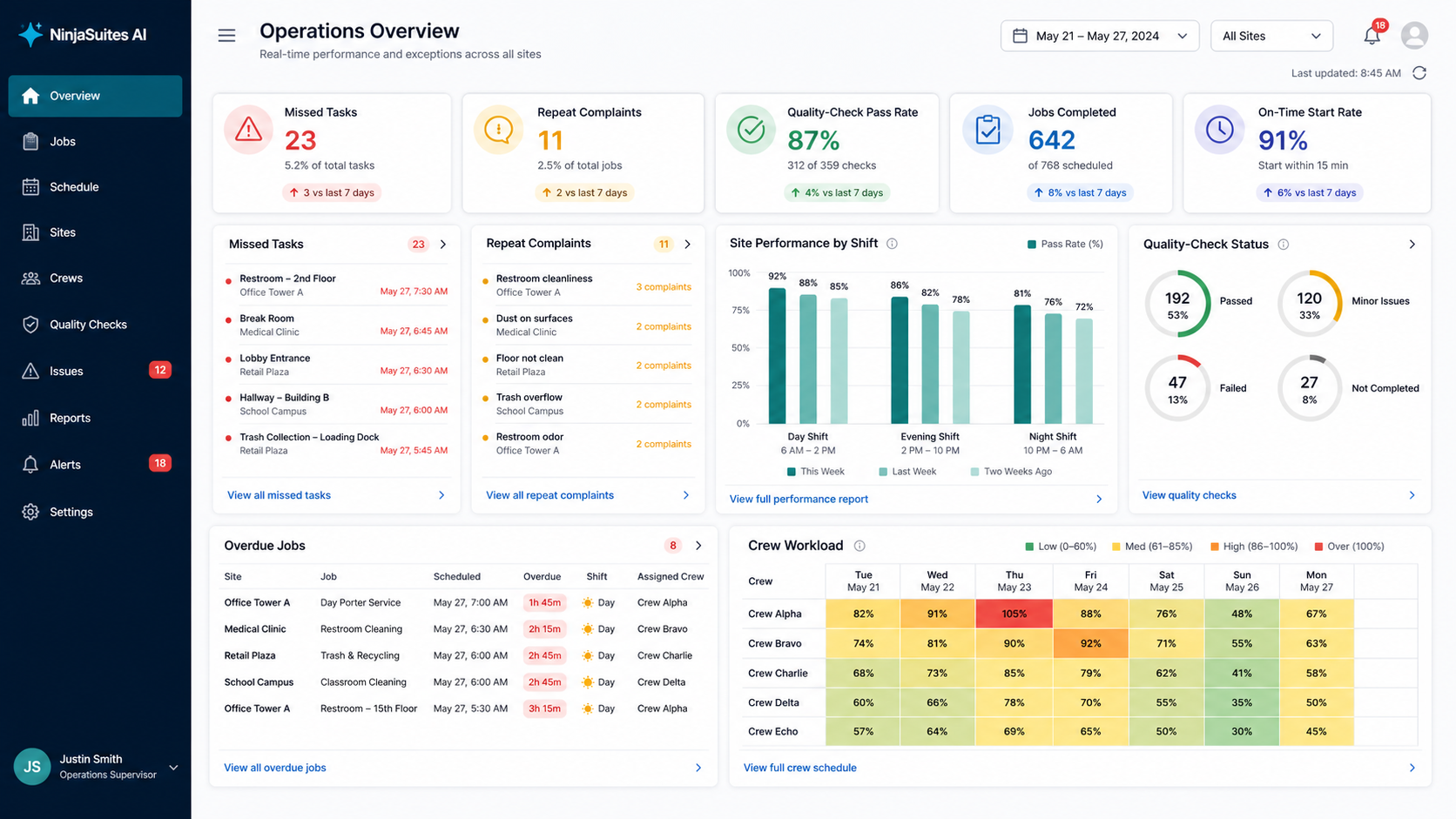Open the user profile avatar icon
Image resolution: width=1456 pixels, height=819 pixels.
coord(1414,36)
